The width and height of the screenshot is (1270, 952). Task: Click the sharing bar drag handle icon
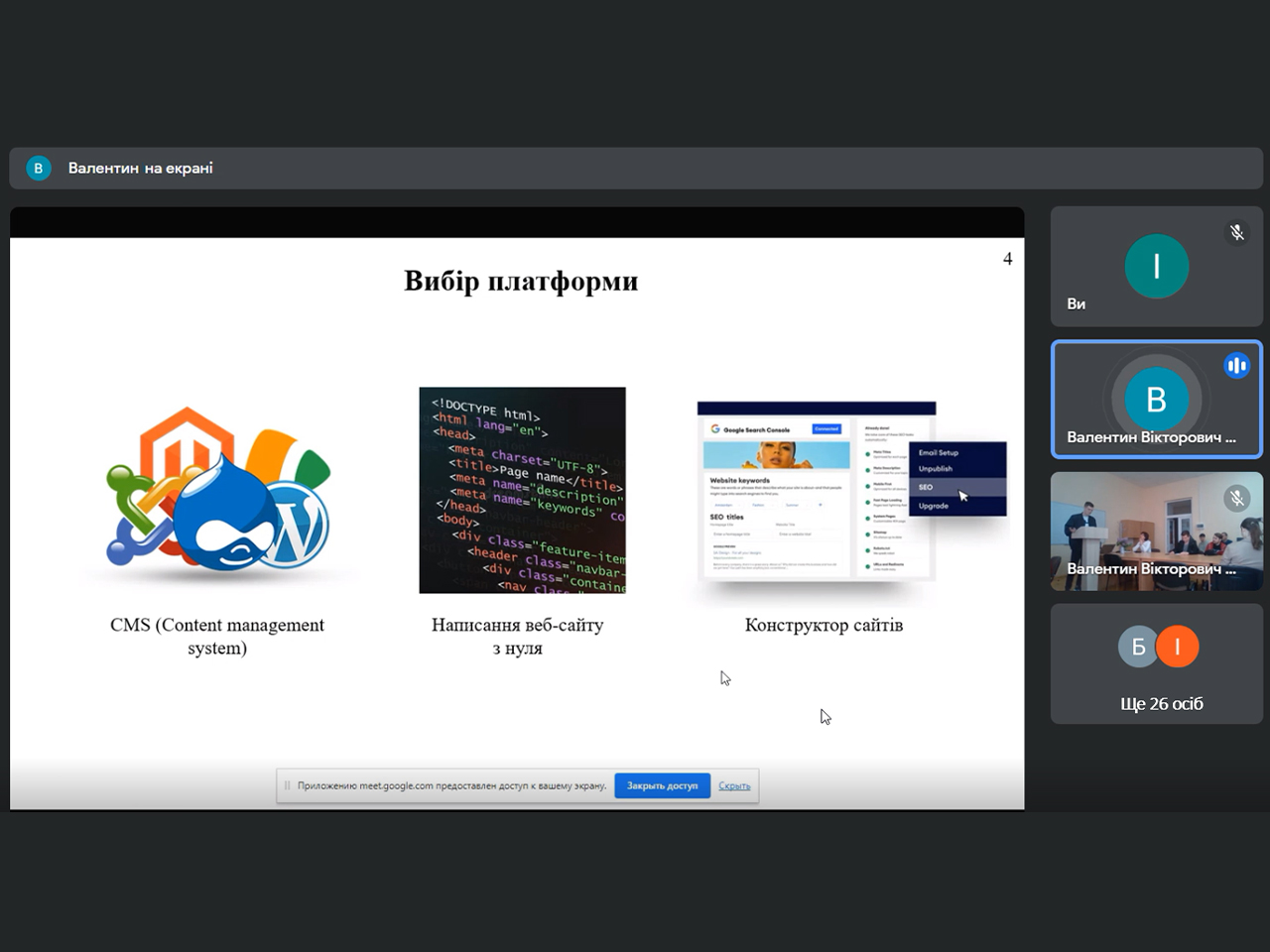[x=287, y=785]
